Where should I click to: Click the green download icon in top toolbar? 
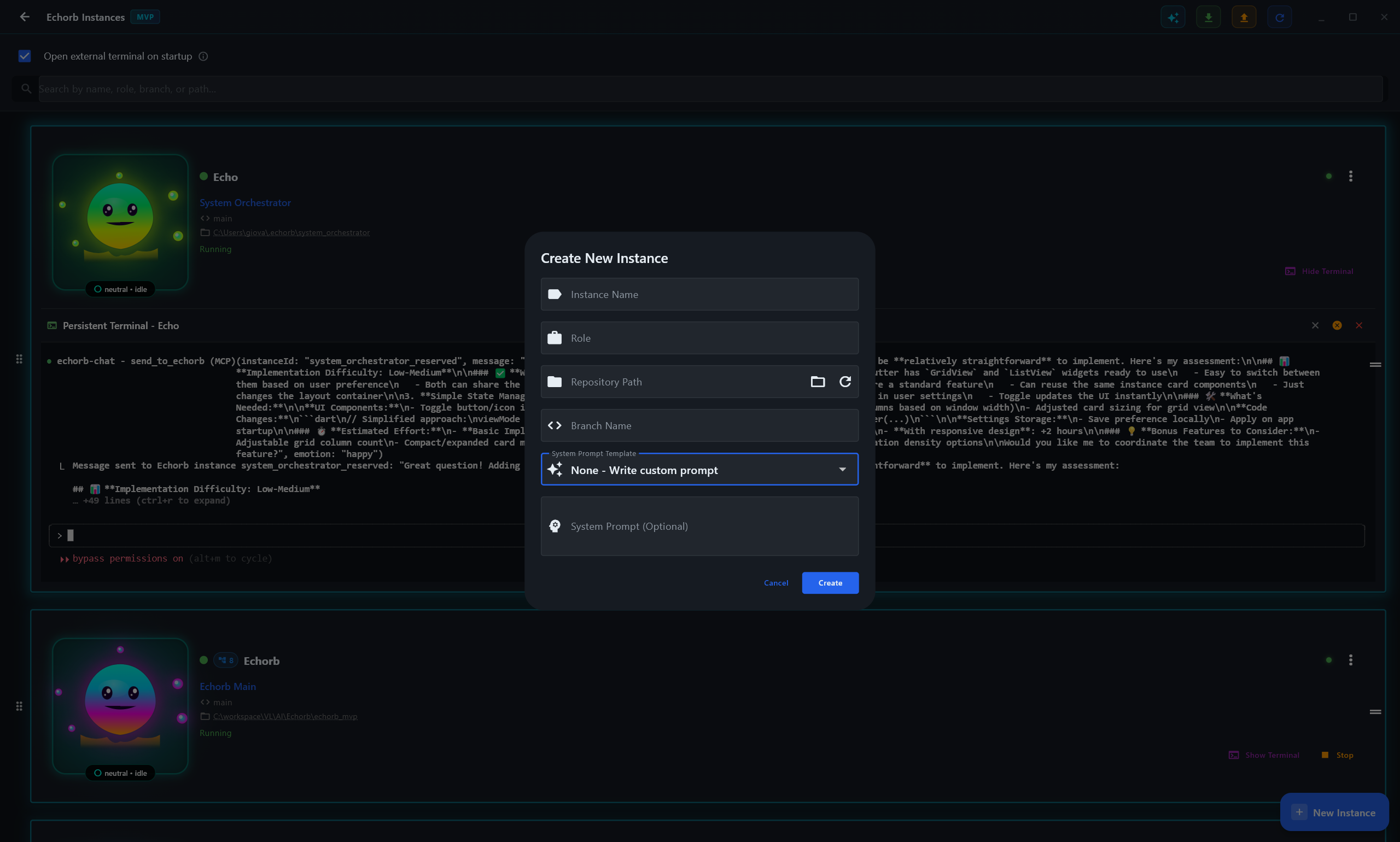tap(1208, 17)
